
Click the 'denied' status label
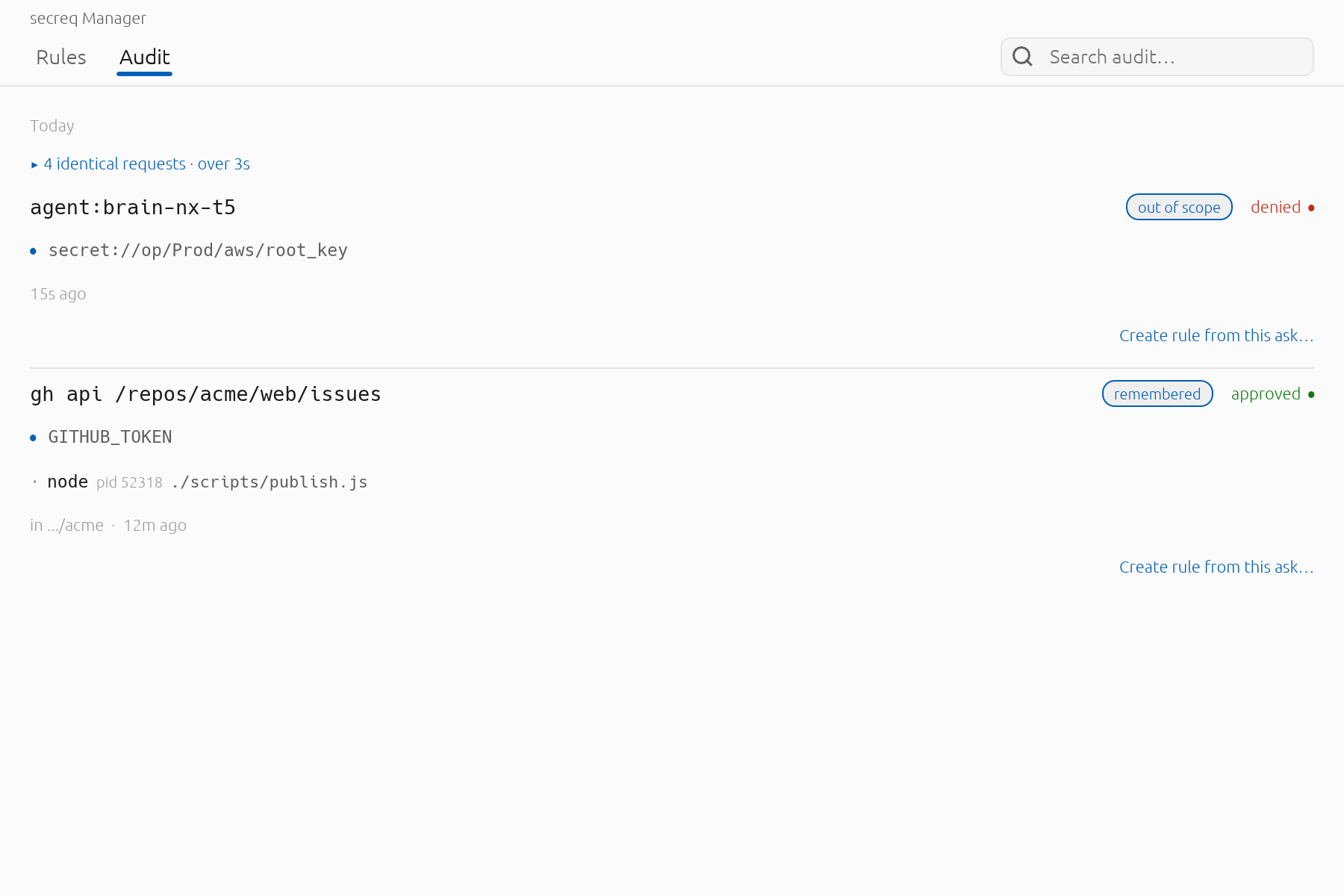(1275, 208)
